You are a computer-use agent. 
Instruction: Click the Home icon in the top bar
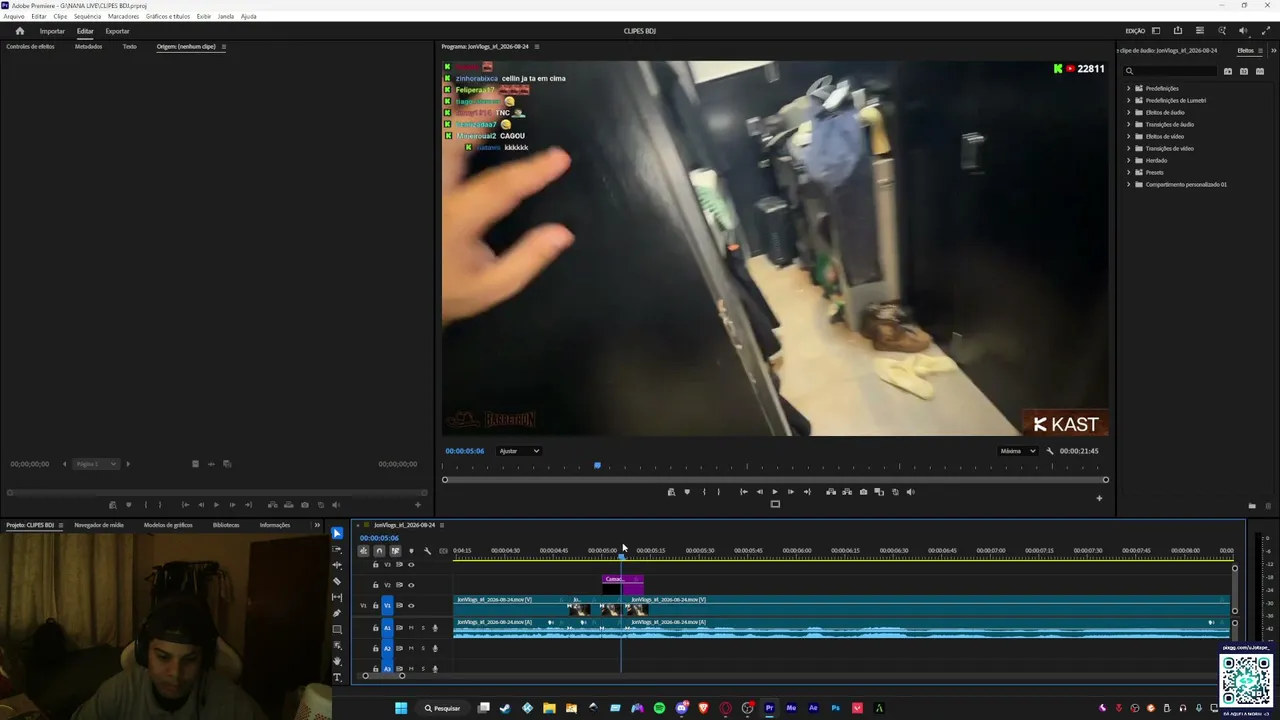point(19,31)
